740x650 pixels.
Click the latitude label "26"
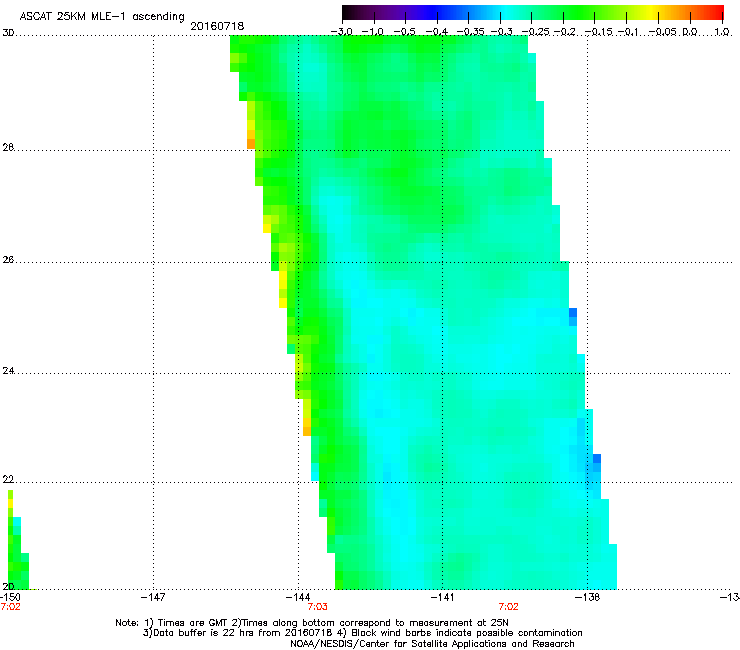pyautogui.click(x=8, y=260)
